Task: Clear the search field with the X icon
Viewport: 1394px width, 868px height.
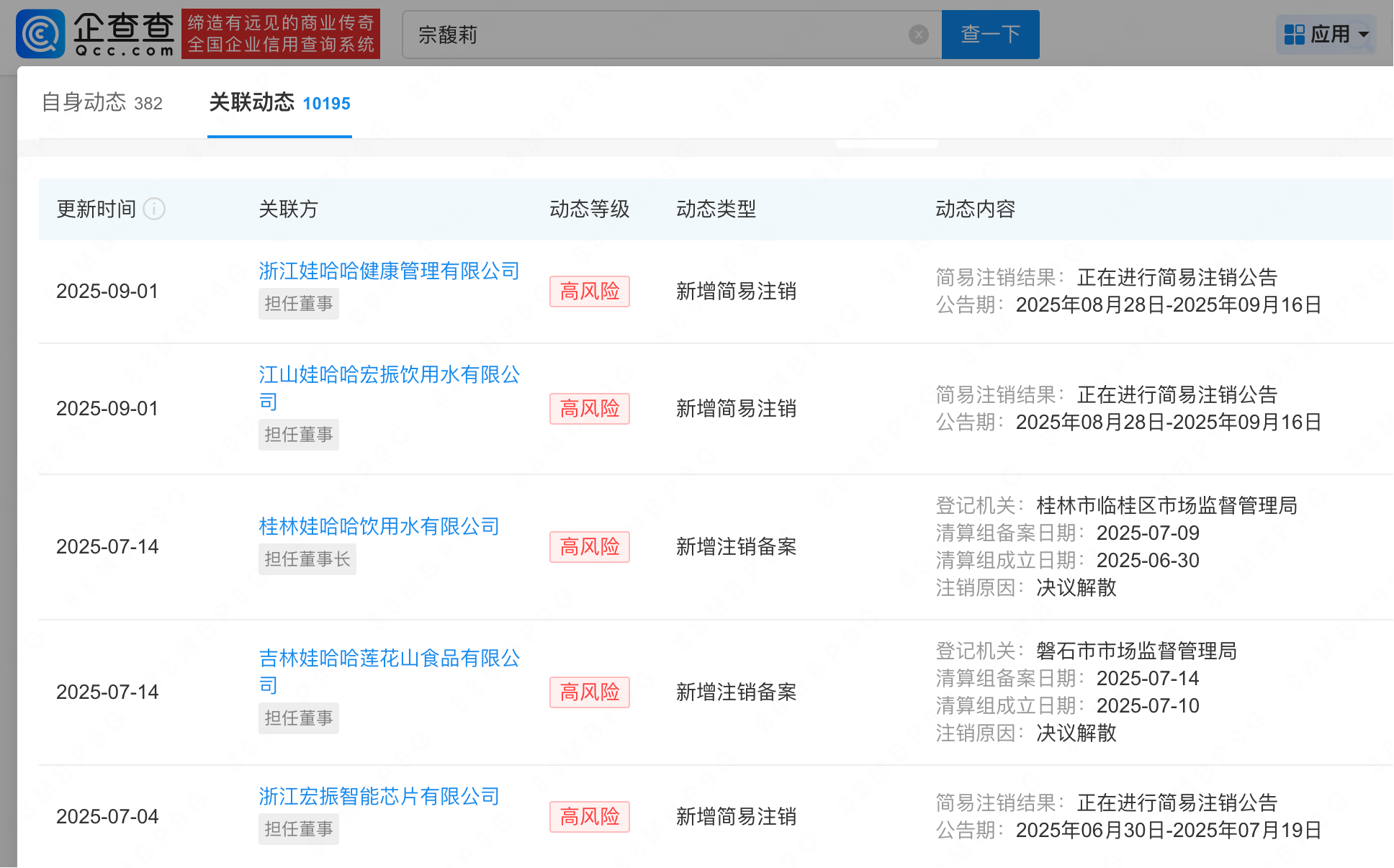Action: 918,35
